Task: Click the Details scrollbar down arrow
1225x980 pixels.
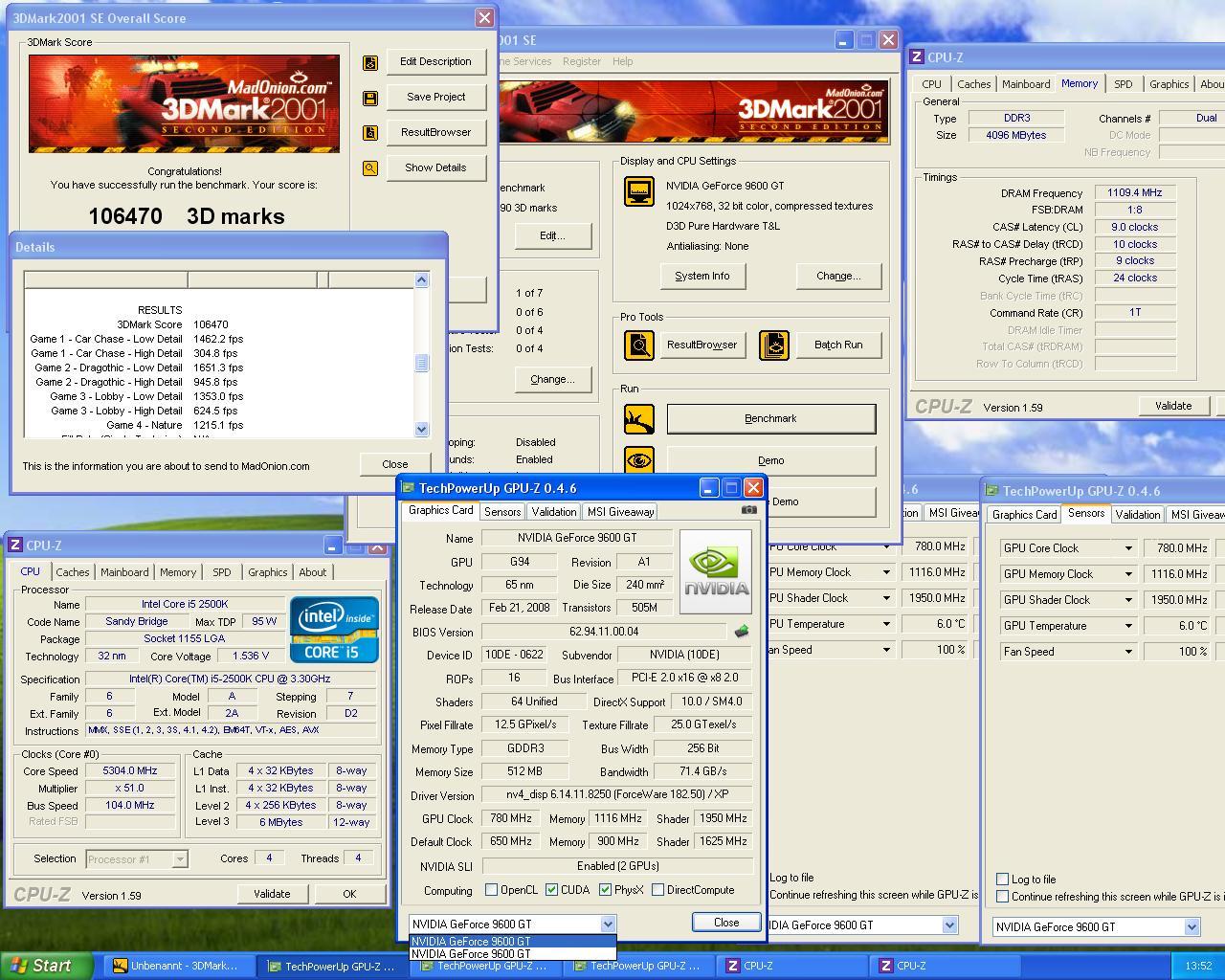Action: [x=422, y=431]
